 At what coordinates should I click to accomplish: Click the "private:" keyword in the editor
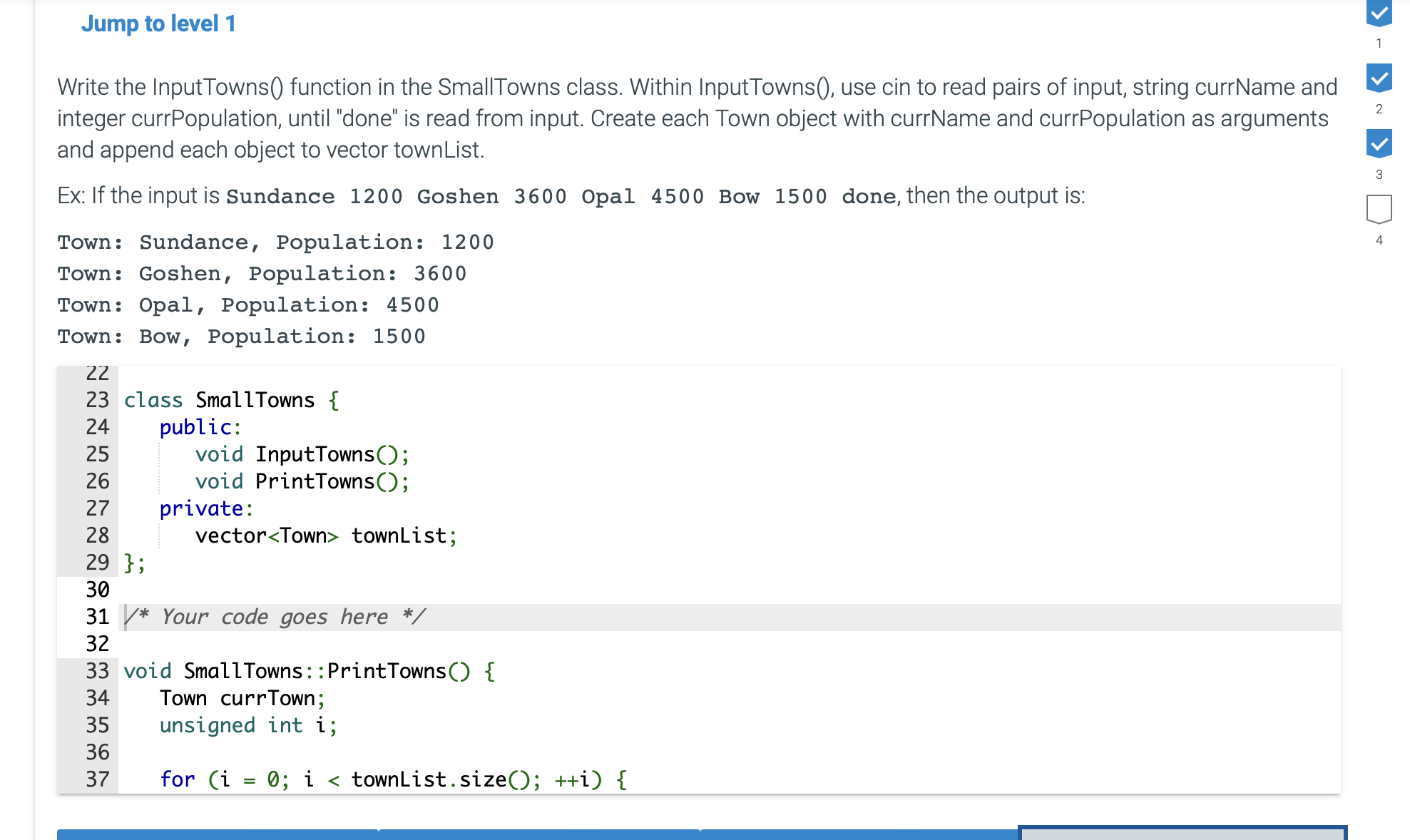205,508
